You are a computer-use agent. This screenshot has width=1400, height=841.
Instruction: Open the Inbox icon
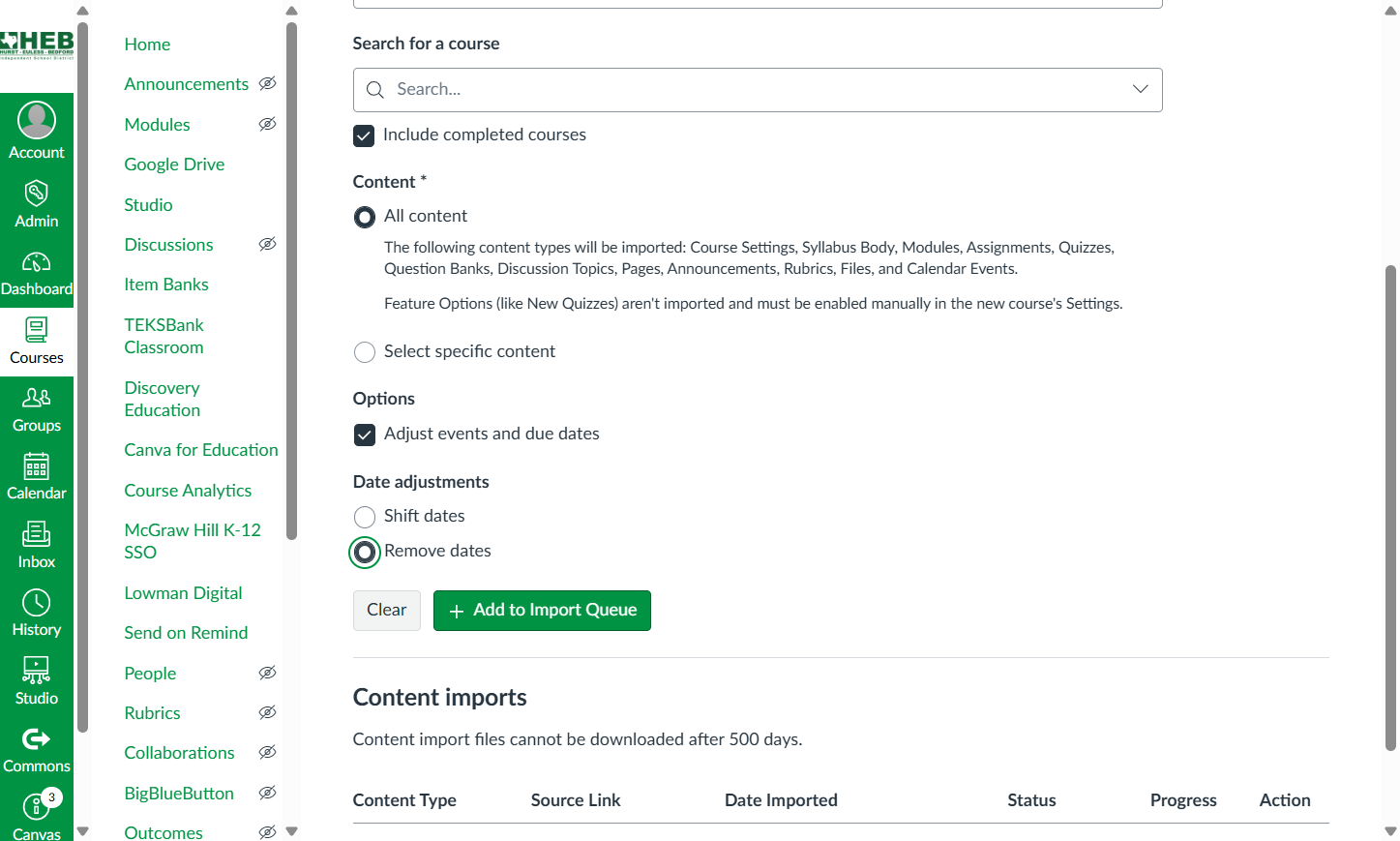click(37, 533)
